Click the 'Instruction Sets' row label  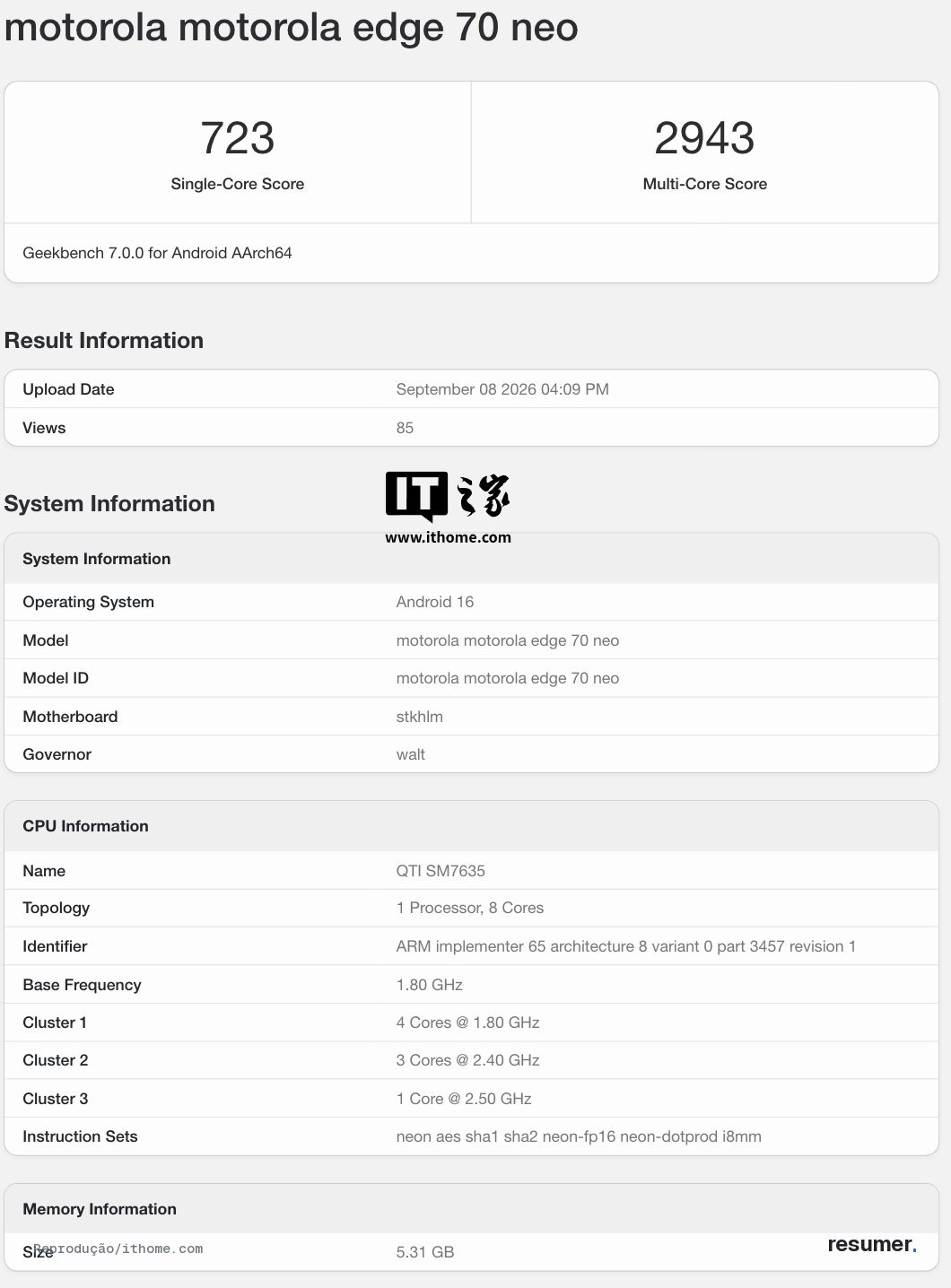(80, 1136)
